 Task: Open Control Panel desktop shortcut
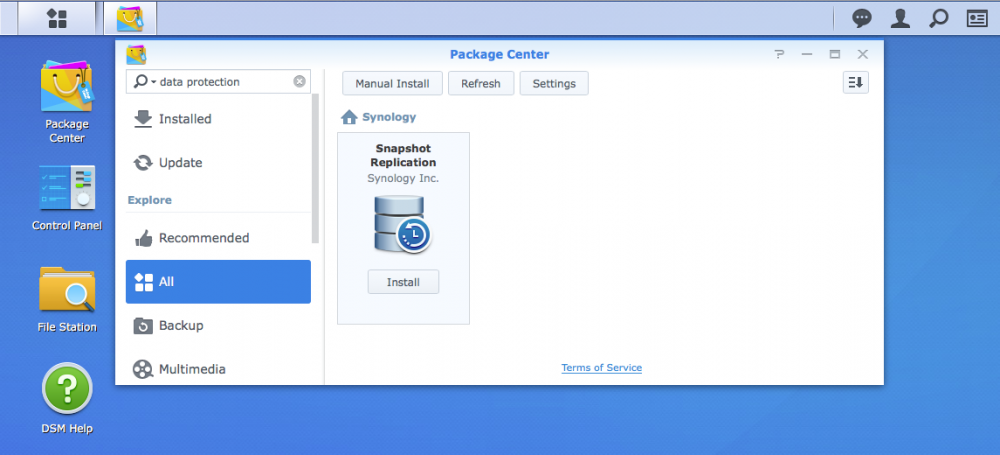coord(66,198)
